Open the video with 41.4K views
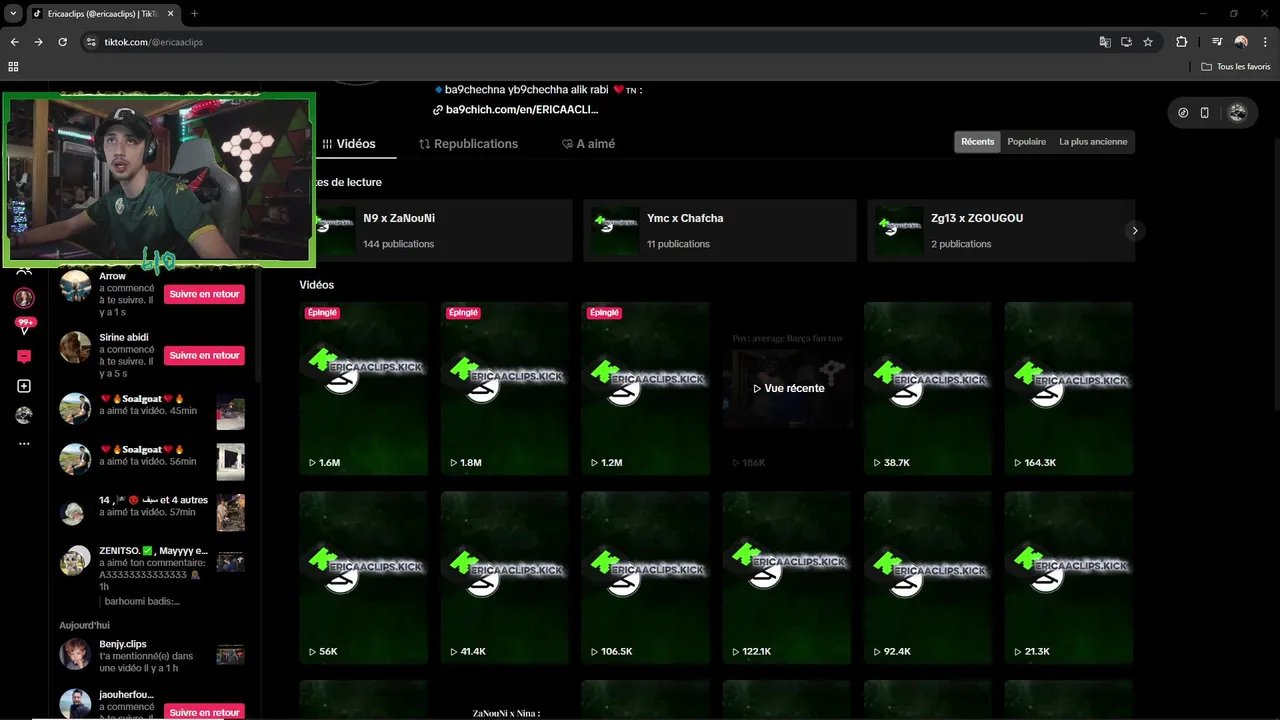The width and height of the screenshot is (1280, 720). [505, 577]
